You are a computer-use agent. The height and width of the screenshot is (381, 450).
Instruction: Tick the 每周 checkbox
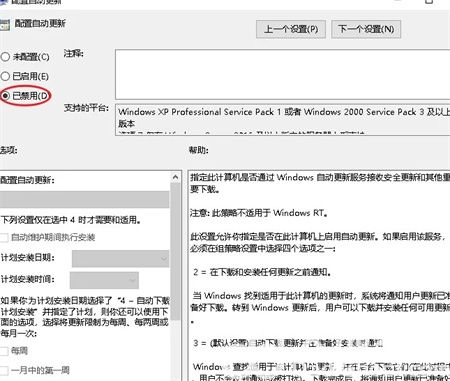click(4, 351)
